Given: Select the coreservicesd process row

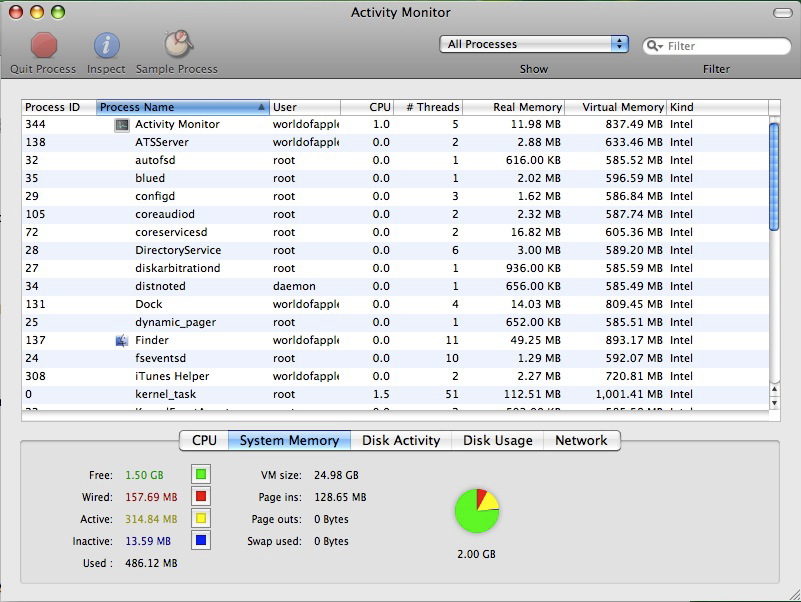Looking at the screenshot, I should tap(395, 233).
